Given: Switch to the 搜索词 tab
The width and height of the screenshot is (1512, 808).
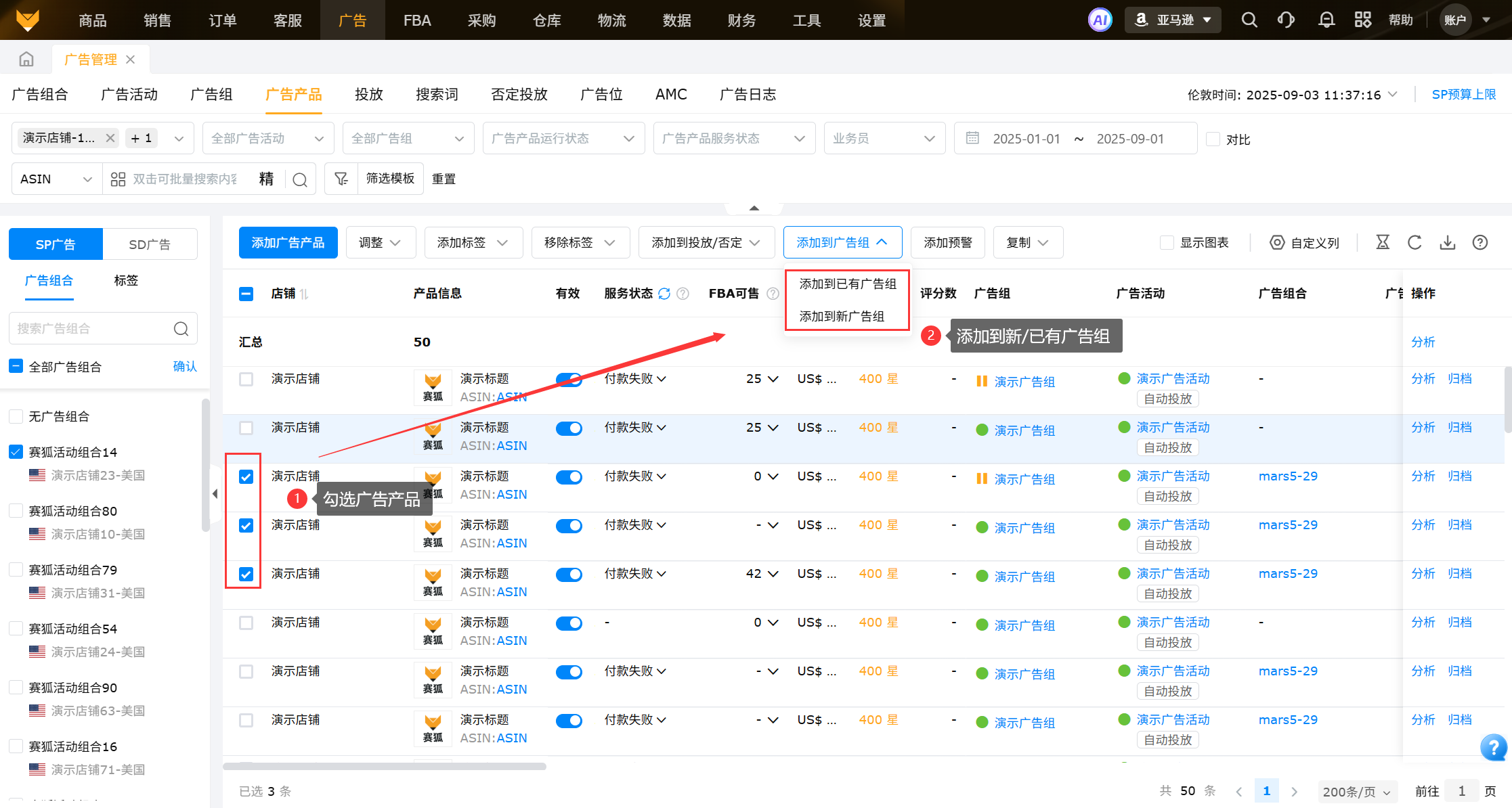Looking at the screenshot, I should point(437,95).
